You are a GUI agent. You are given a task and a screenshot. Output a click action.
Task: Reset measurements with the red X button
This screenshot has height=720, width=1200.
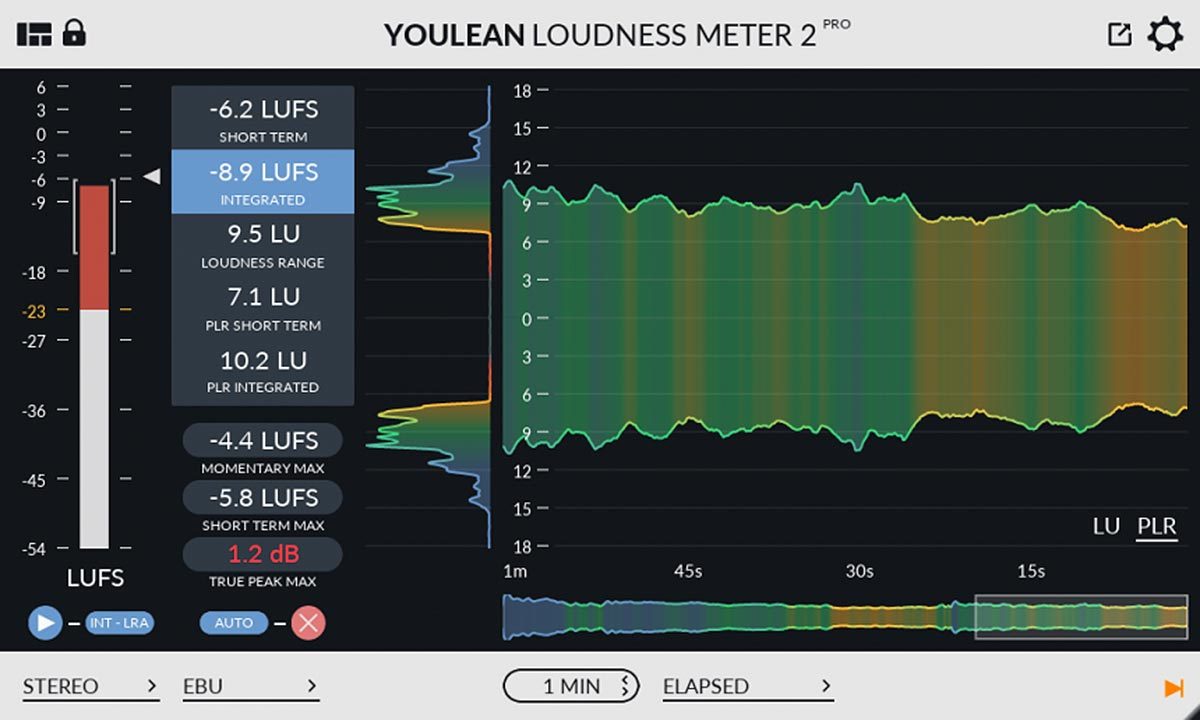point(308,623)
